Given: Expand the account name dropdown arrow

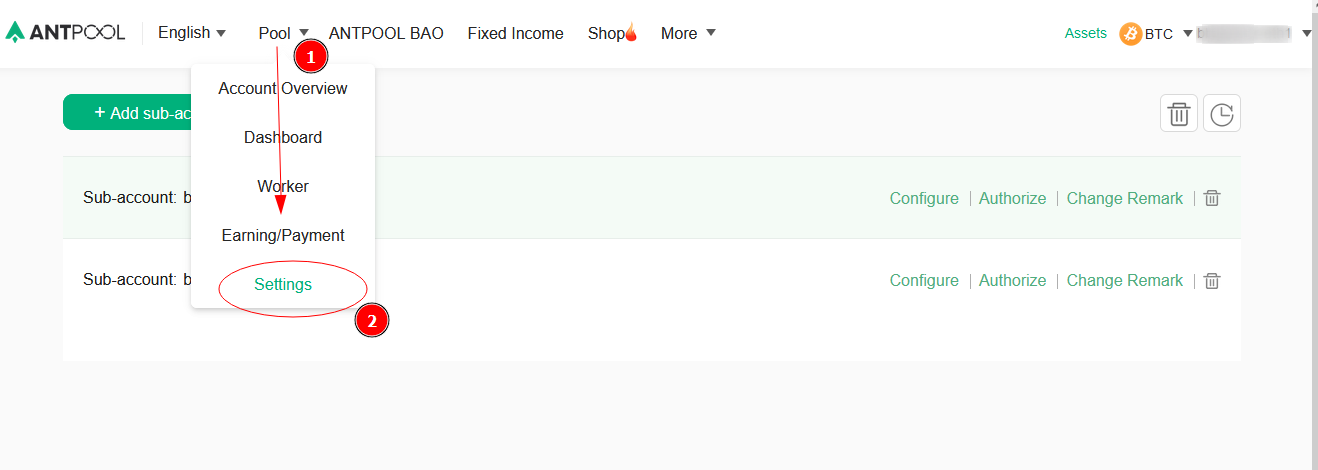Looking at the screenshot, I should tap(1307, 33).
